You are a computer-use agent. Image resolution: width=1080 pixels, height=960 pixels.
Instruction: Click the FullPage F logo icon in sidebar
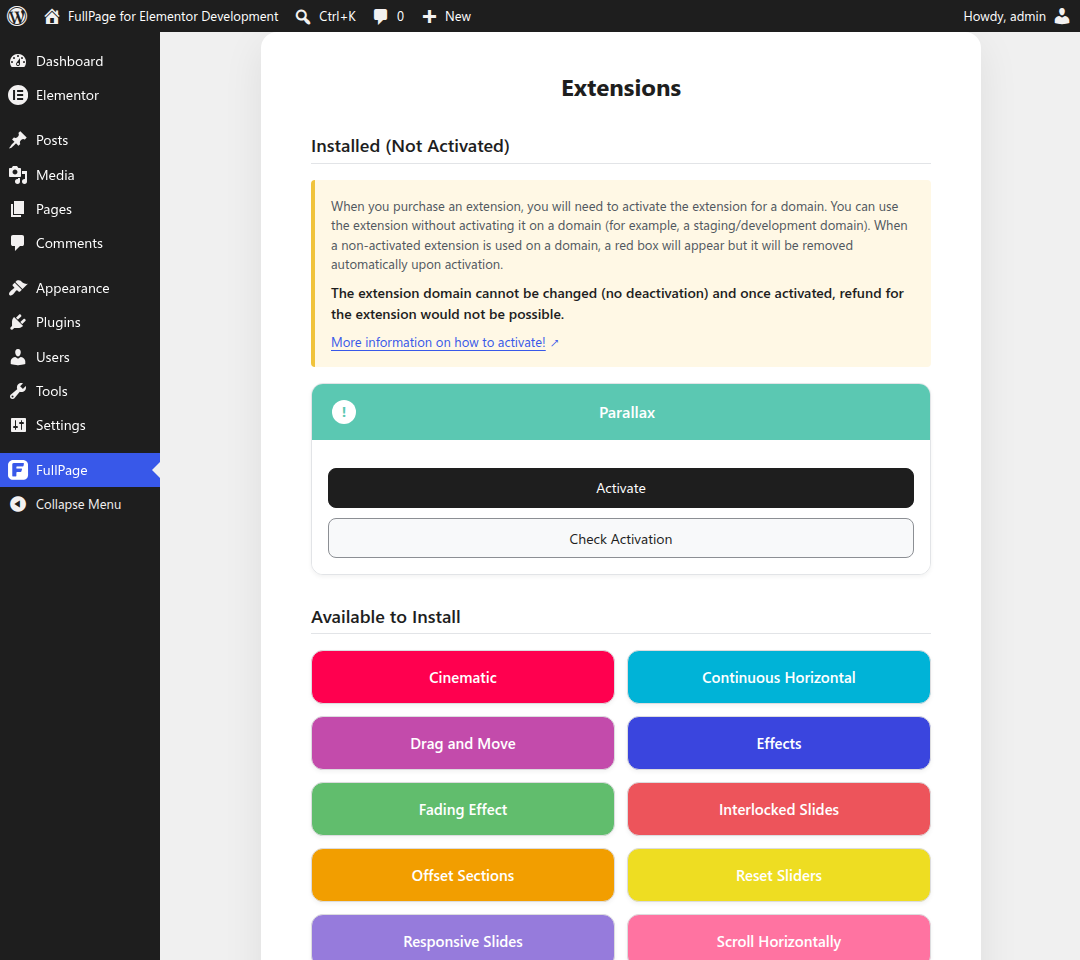point(18,470)
